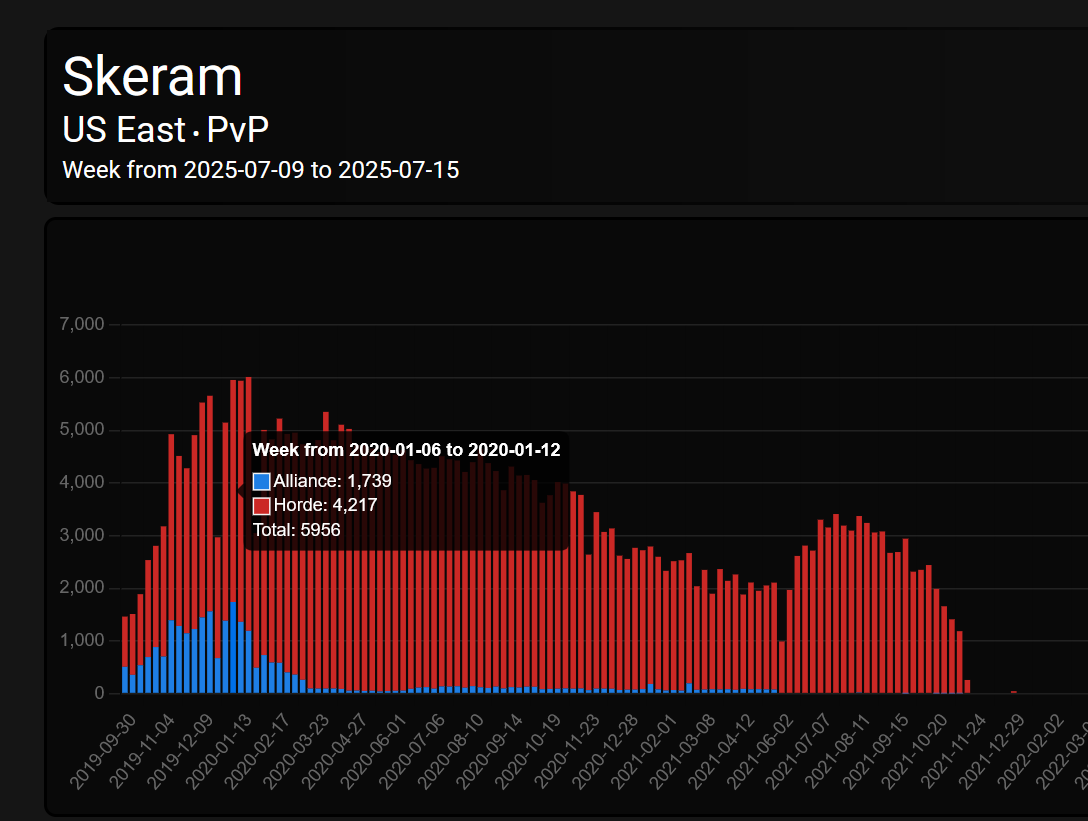Click the 2021-06-02 x-axis date label

[759, 752]
